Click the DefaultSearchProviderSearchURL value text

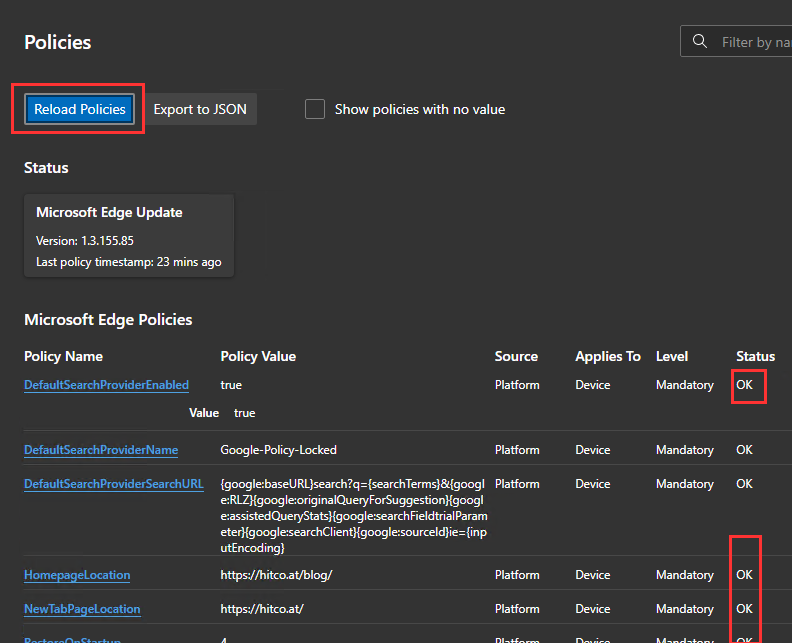tap(354, 516)
